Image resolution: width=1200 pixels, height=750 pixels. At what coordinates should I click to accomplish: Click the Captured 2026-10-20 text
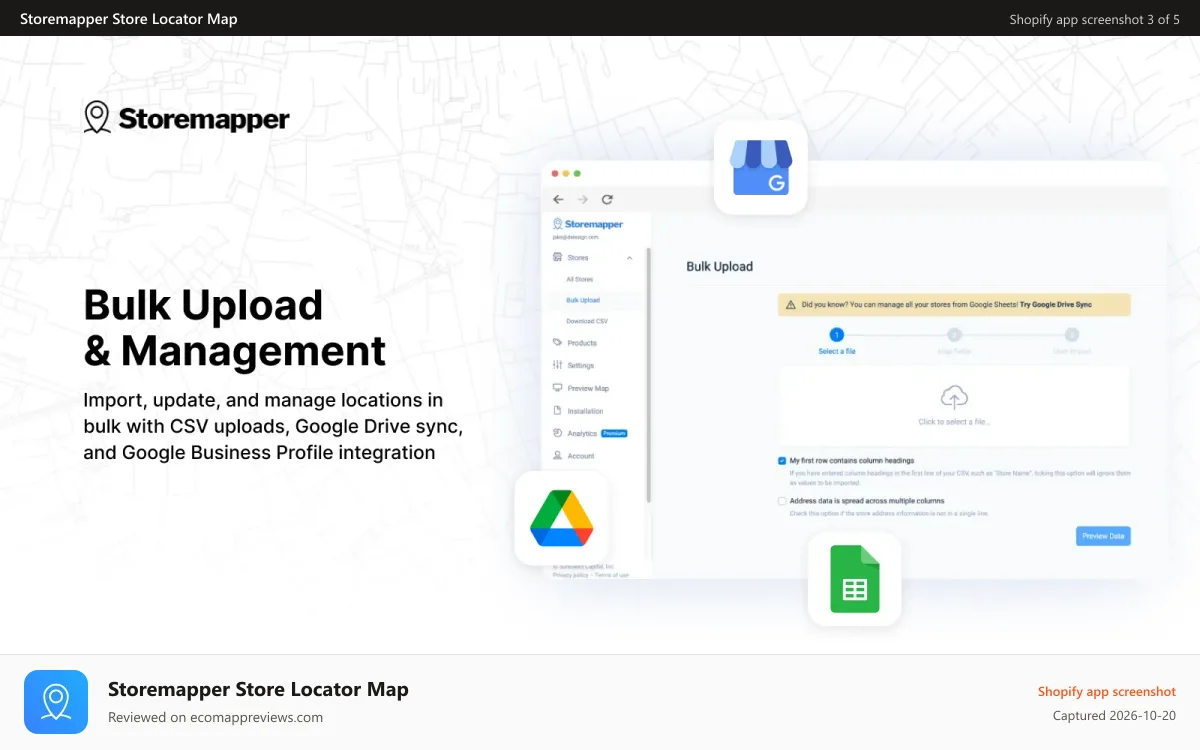[x=1114, y=716]
